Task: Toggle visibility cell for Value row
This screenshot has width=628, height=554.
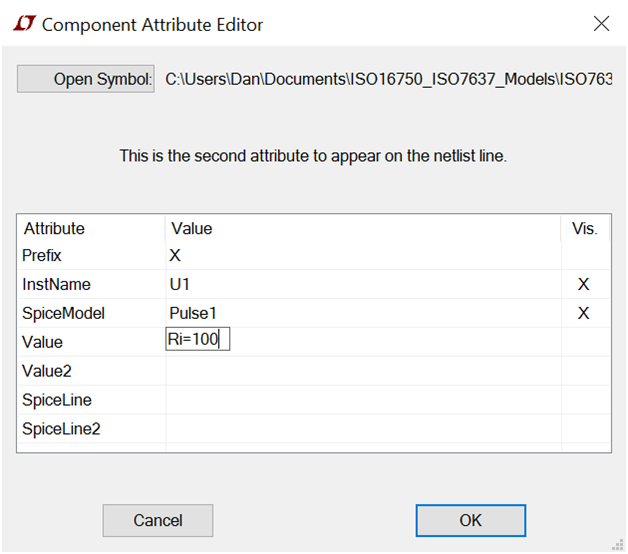Action: click(x=586, y=342)
